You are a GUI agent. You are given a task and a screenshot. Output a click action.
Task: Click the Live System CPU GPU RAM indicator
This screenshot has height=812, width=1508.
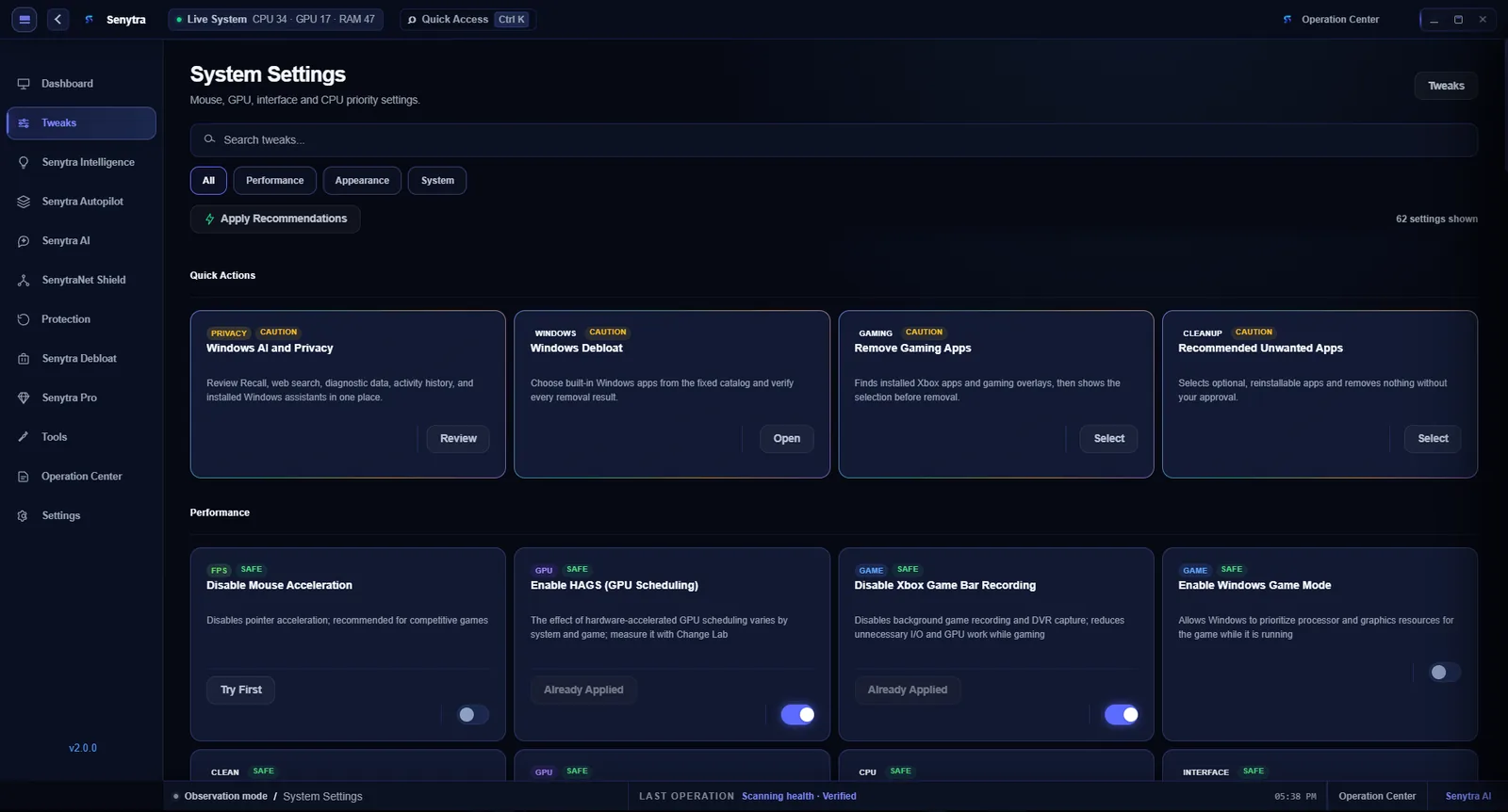pos(275,19)
